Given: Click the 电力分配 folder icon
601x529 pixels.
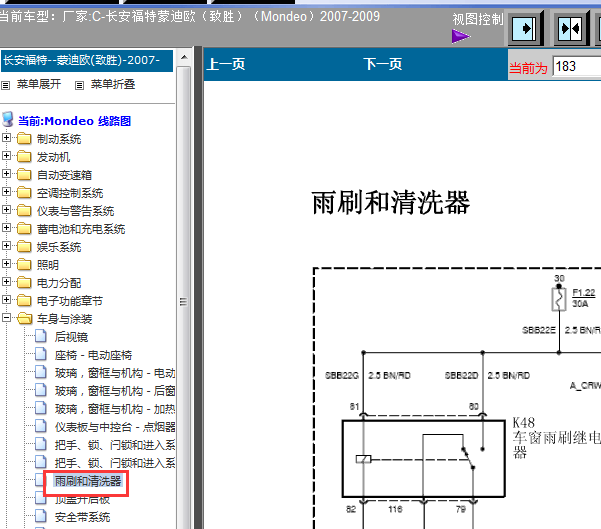Looking at the screenshot, I should point(24,283).
